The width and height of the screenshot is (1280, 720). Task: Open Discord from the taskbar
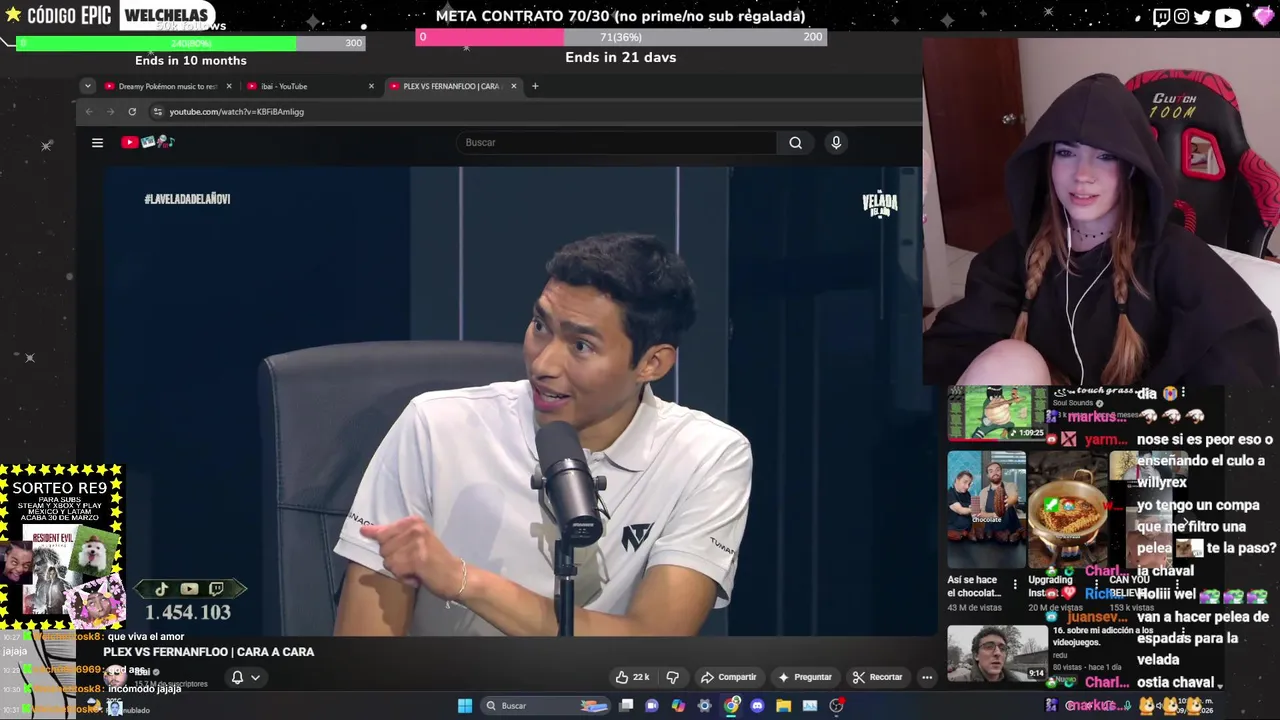tap(757, 705)
